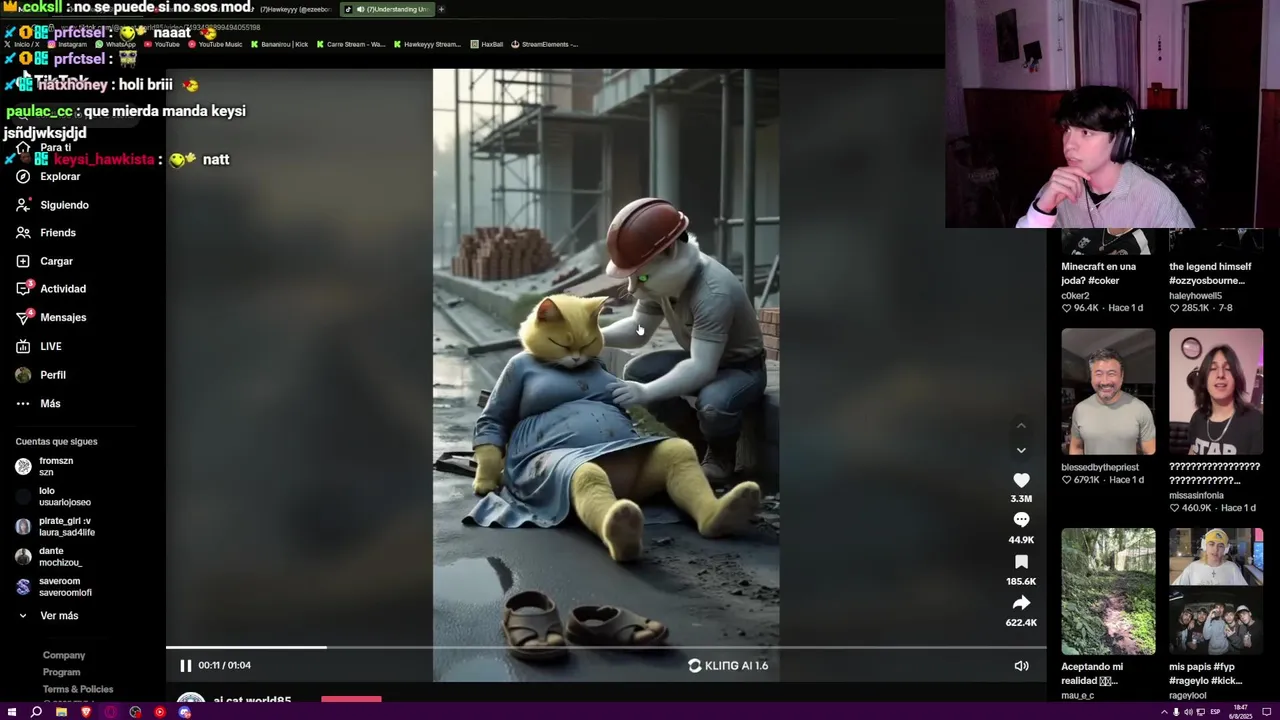Open Perfil page
Screen dimensions: 1280x720
[x=53, y=375]
